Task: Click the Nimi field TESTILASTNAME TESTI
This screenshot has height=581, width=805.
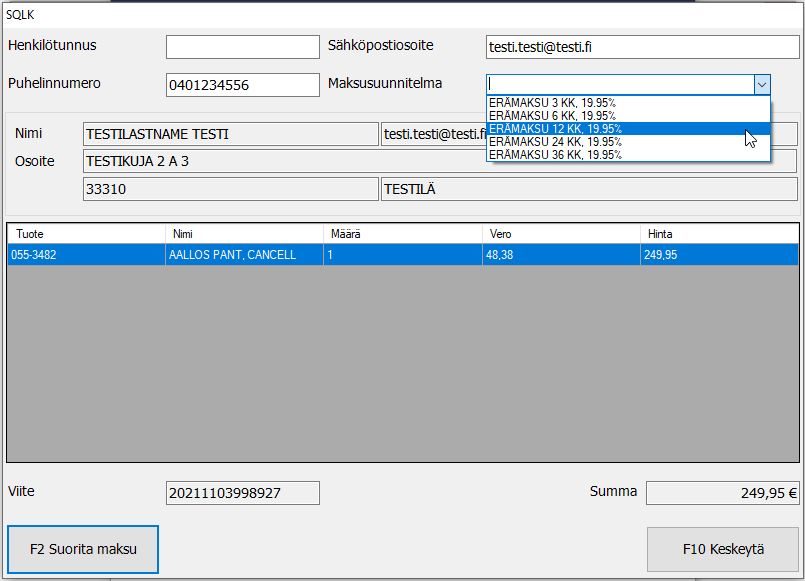Action: click(230, 134)
